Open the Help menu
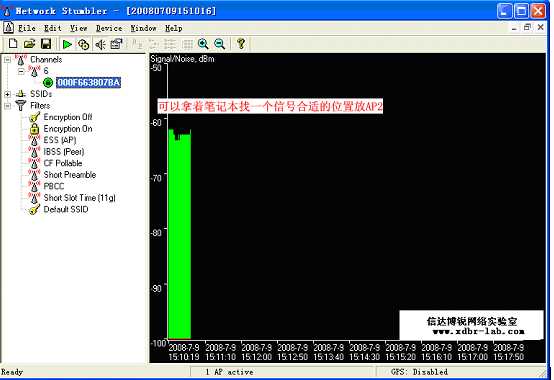Image resolution: width=554 pixels, height=380 pixels. pyautogui.click(x=173, y=28)
